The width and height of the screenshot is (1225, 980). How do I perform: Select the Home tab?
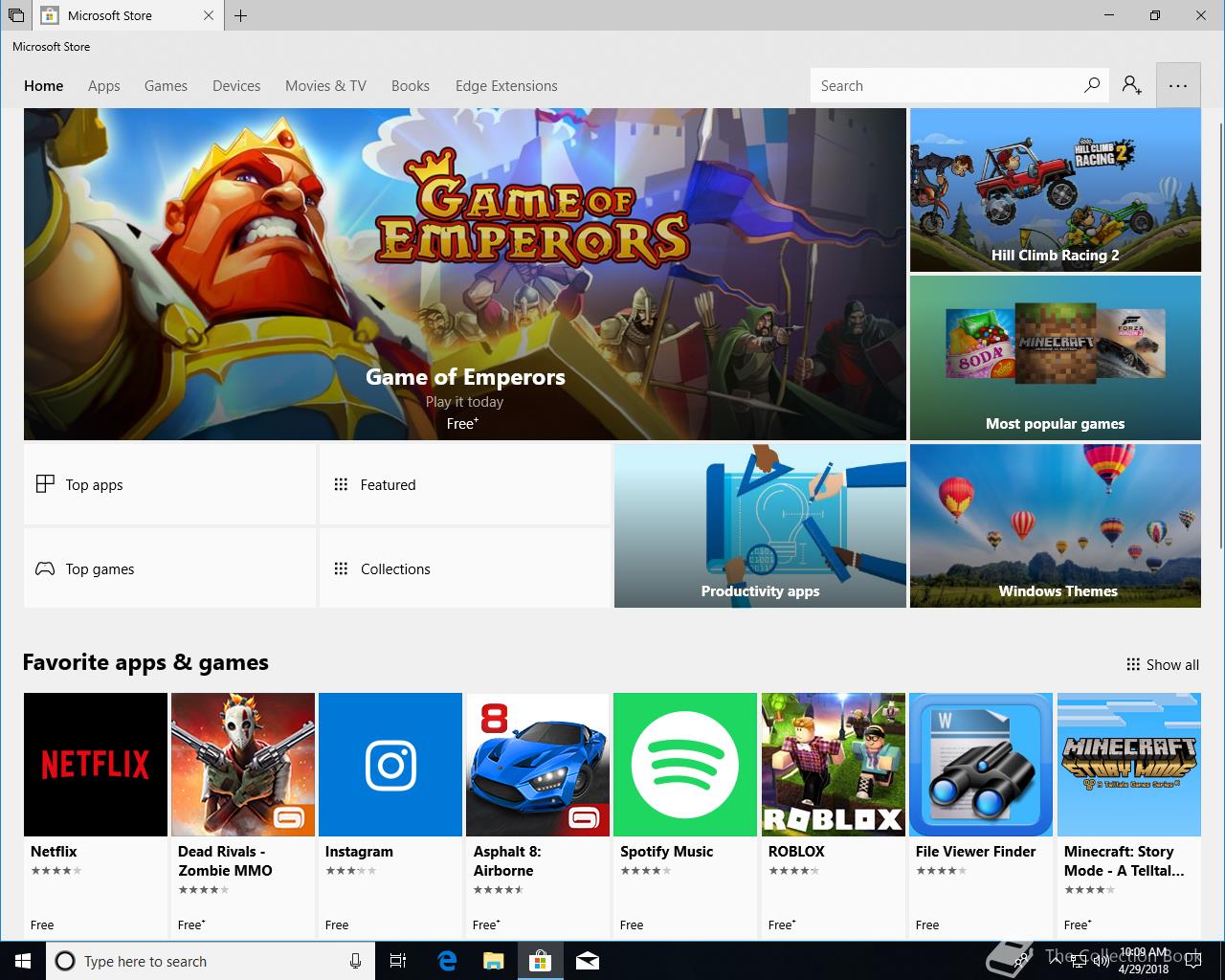point(44,85)
